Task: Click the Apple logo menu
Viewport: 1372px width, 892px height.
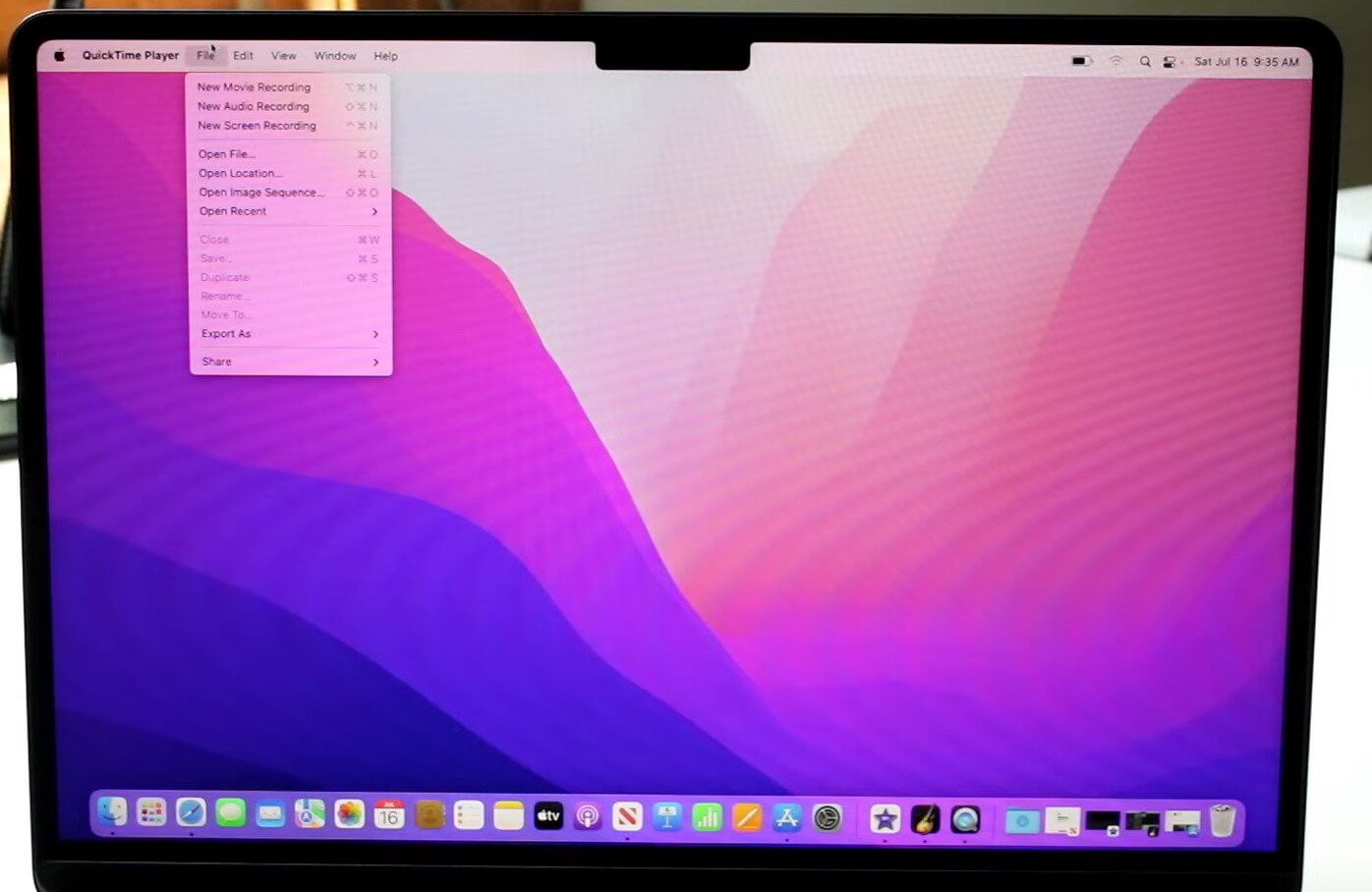Action: coord(59,56)
